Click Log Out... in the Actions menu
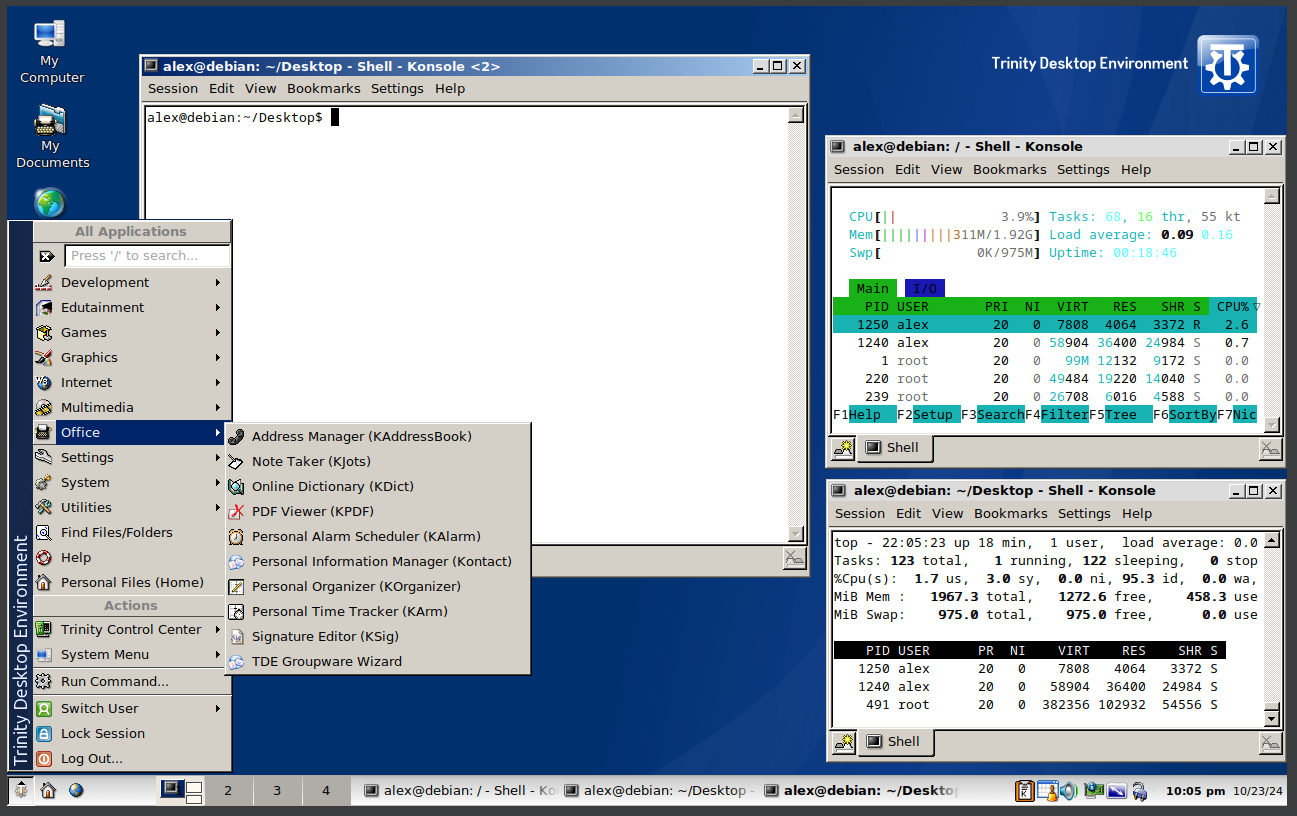This screenshot has height=816, width=1297. (92, 759)
